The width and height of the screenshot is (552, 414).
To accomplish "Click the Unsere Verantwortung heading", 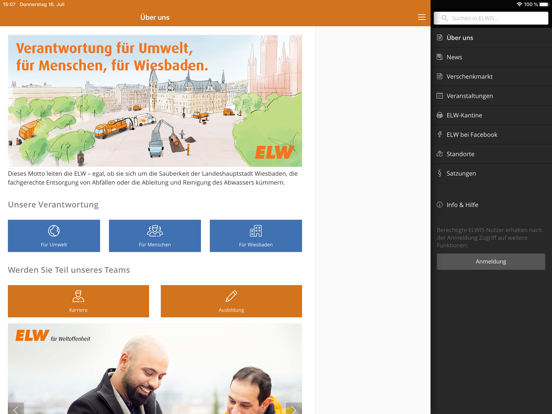I will [x=53, y=205].
